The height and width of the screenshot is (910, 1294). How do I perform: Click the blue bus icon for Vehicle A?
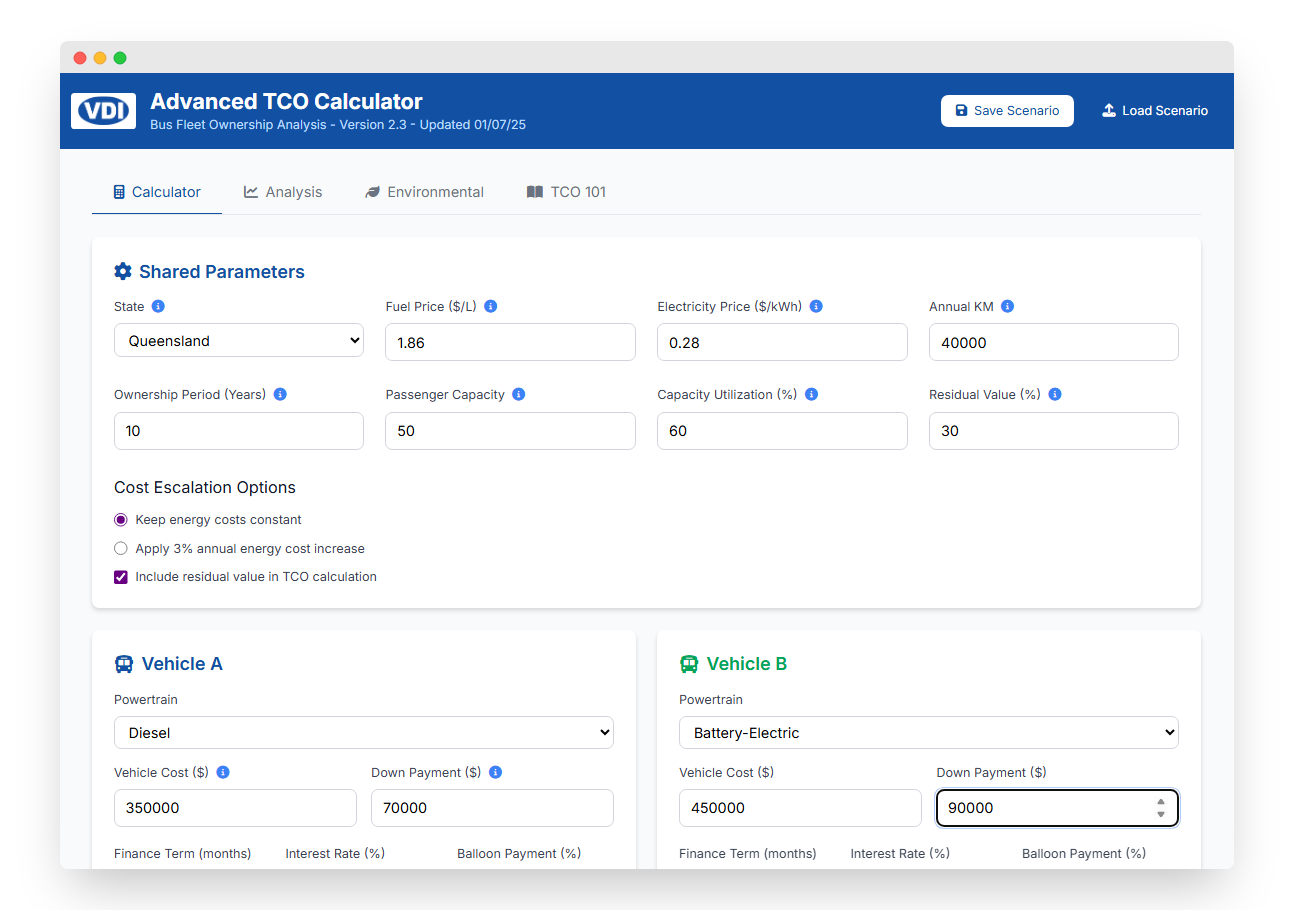tap(124, 664)
